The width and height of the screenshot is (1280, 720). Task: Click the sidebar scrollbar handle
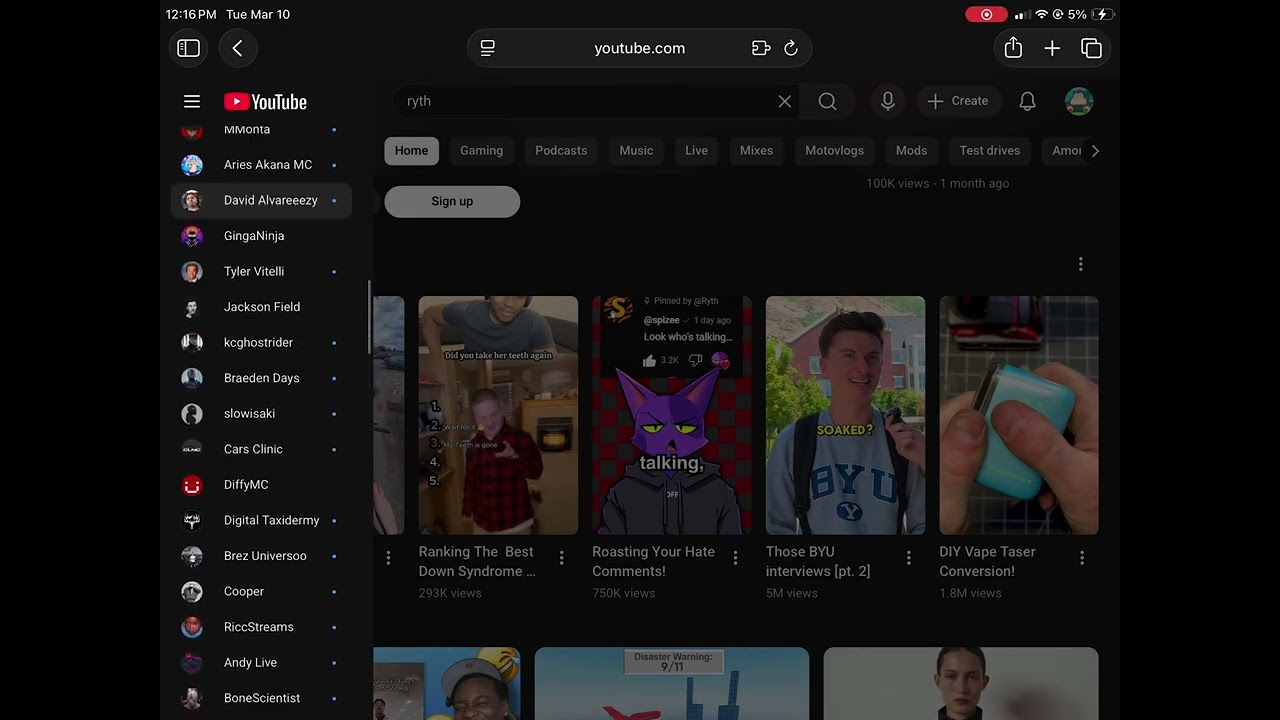(x=371, y=317)
